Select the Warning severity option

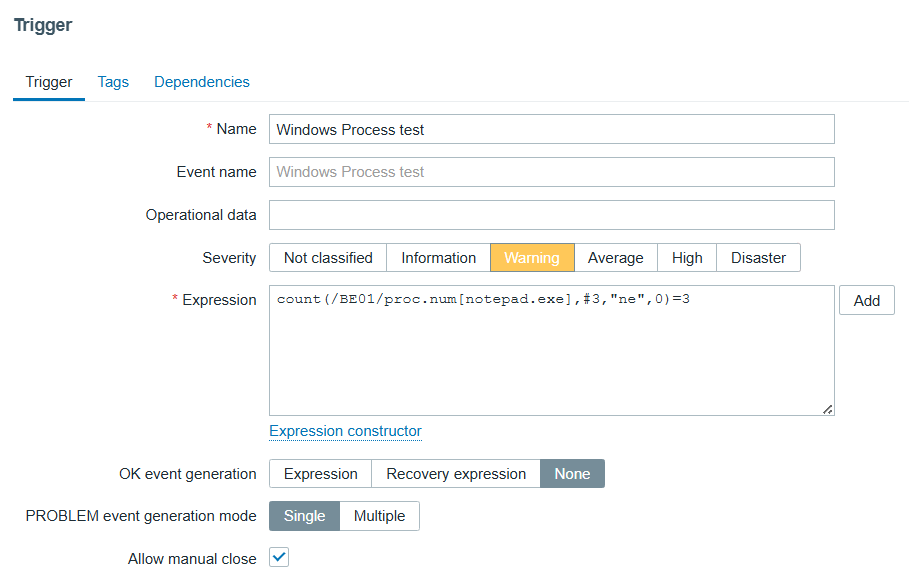[532, 258]
